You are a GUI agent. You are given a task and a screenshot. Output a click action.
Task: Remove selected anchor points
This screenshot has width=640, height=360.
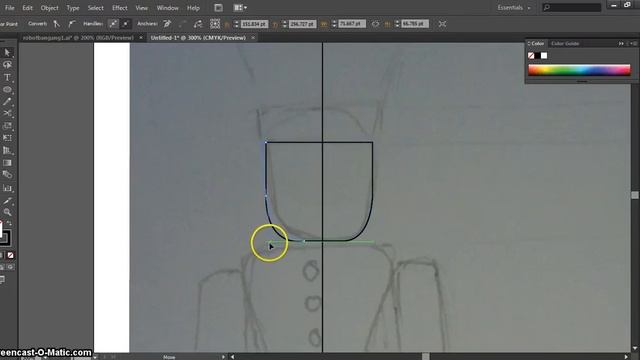click(167, 24)
